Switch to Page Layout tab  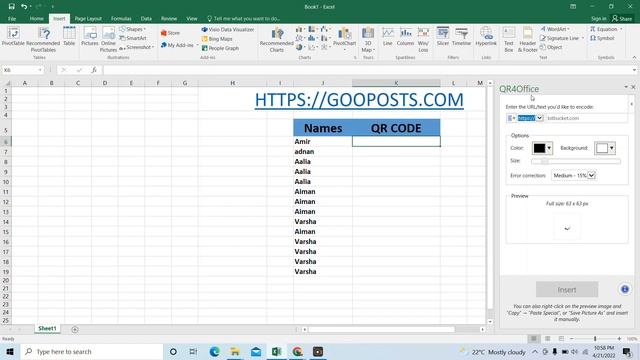click(88, 18)
